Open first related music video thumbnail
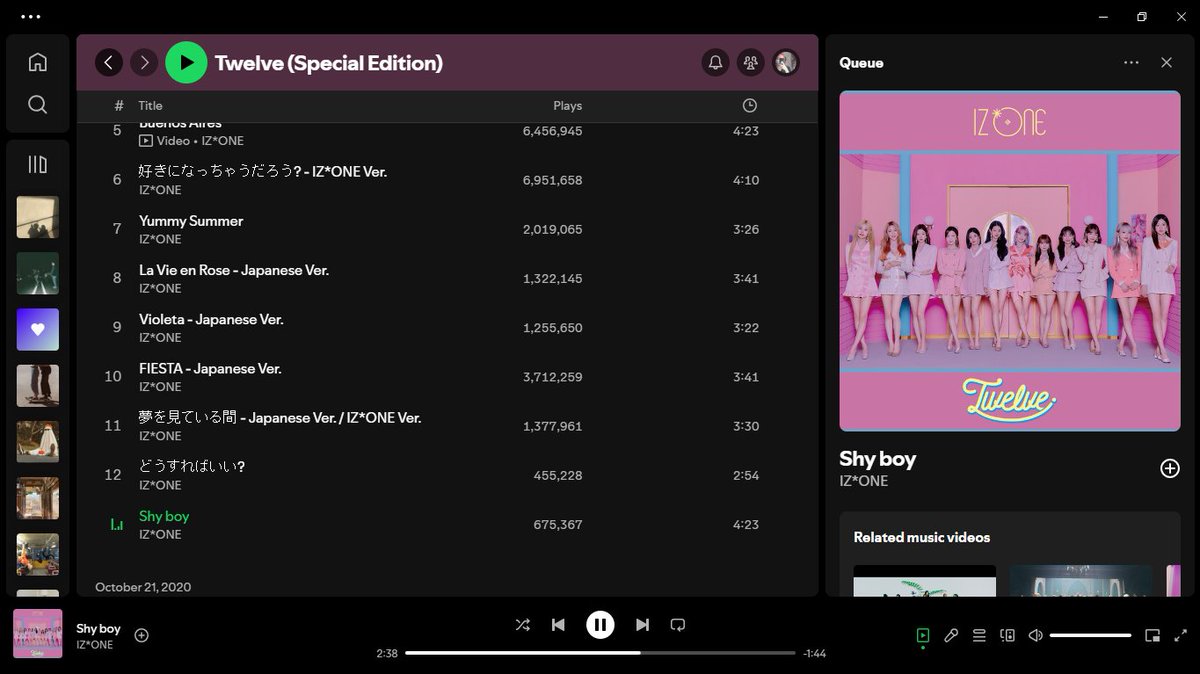Screen dimensions: 1200x674 click(925, 580)
